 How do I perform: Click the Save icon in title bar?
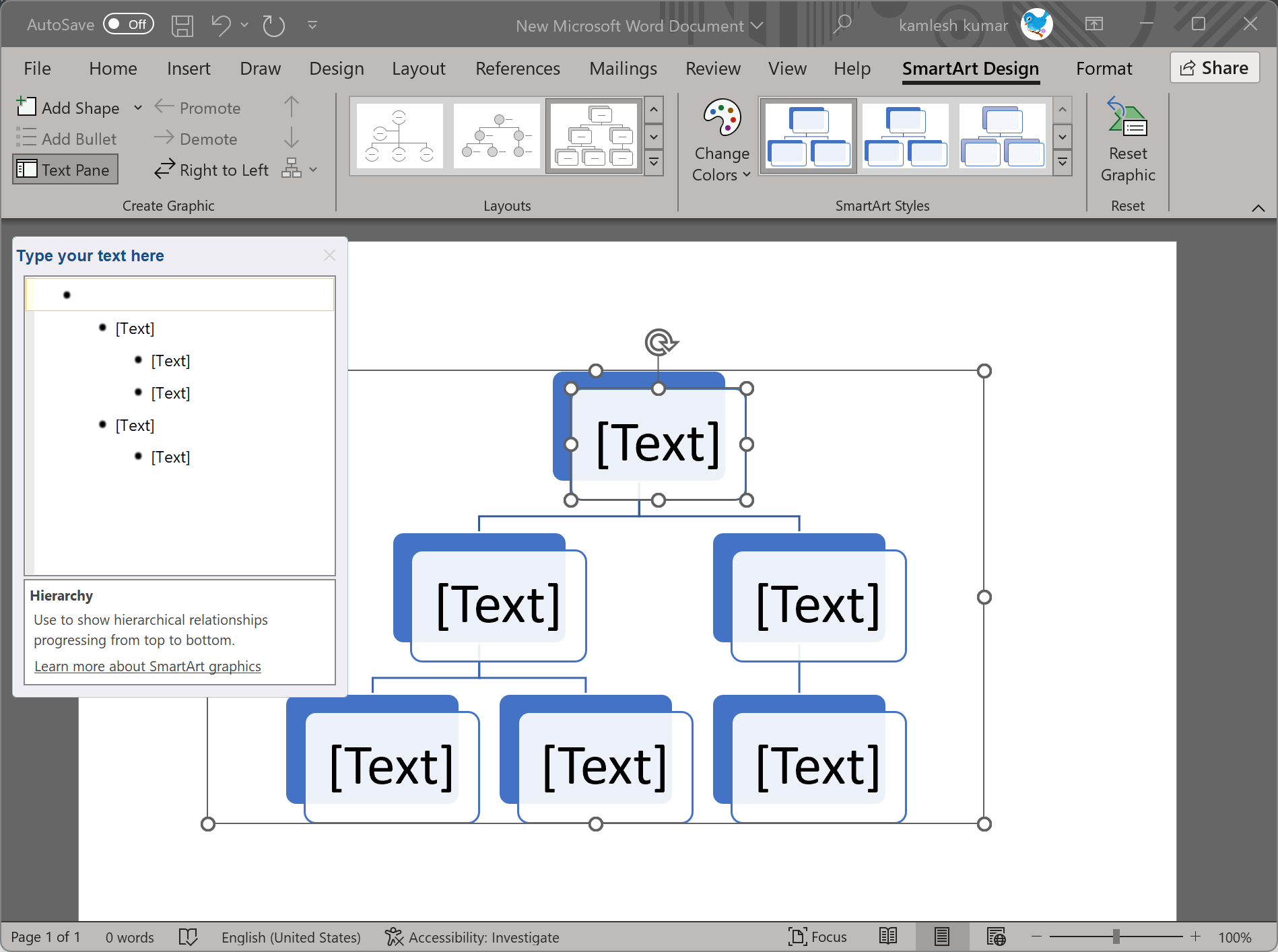(x=182, y=26)
